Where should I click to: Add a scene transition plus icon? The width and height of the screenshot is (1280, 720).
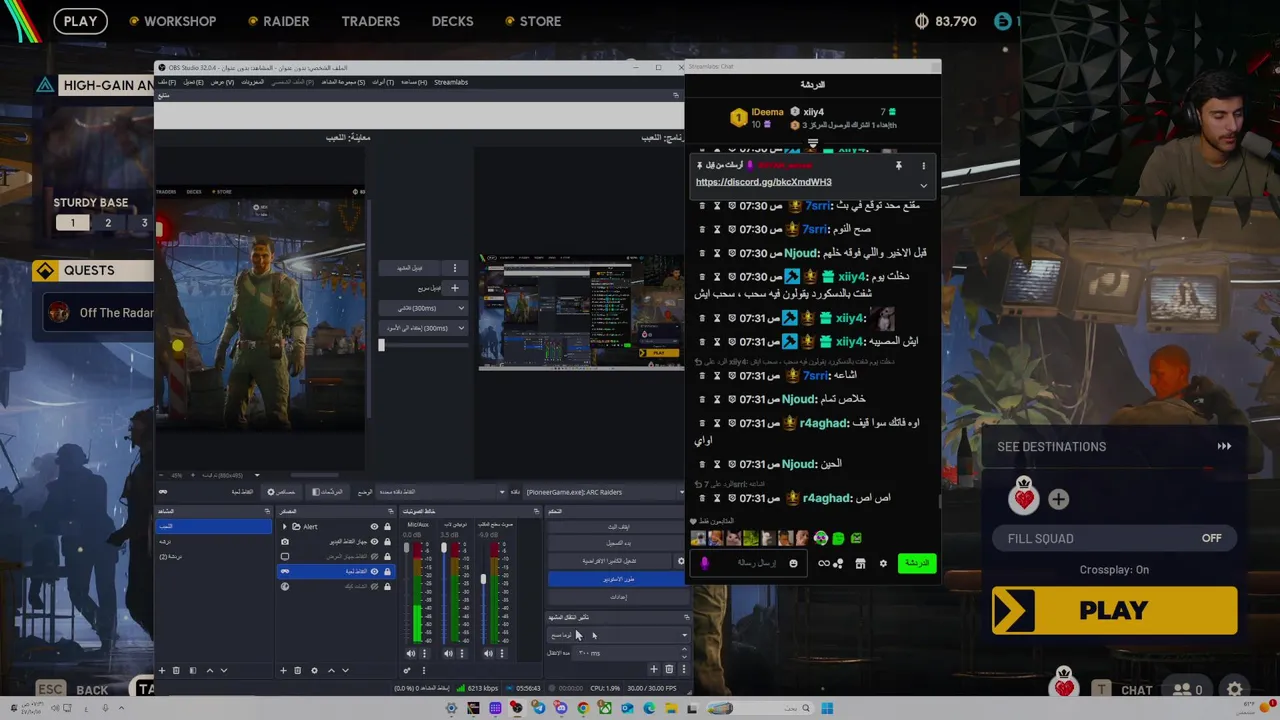[654, 669]
